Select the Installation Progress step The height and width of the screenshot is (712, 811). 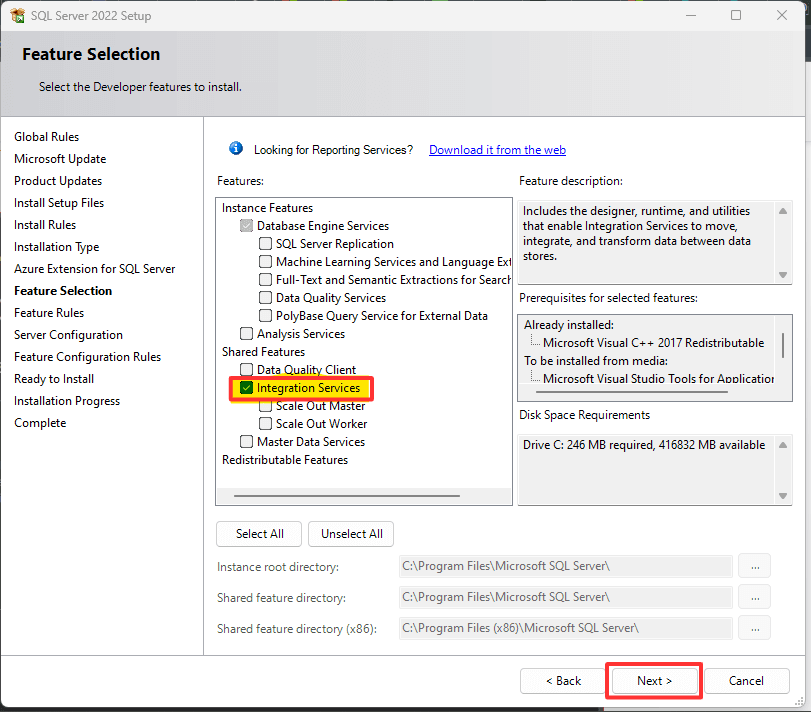[x=67, y=401]
